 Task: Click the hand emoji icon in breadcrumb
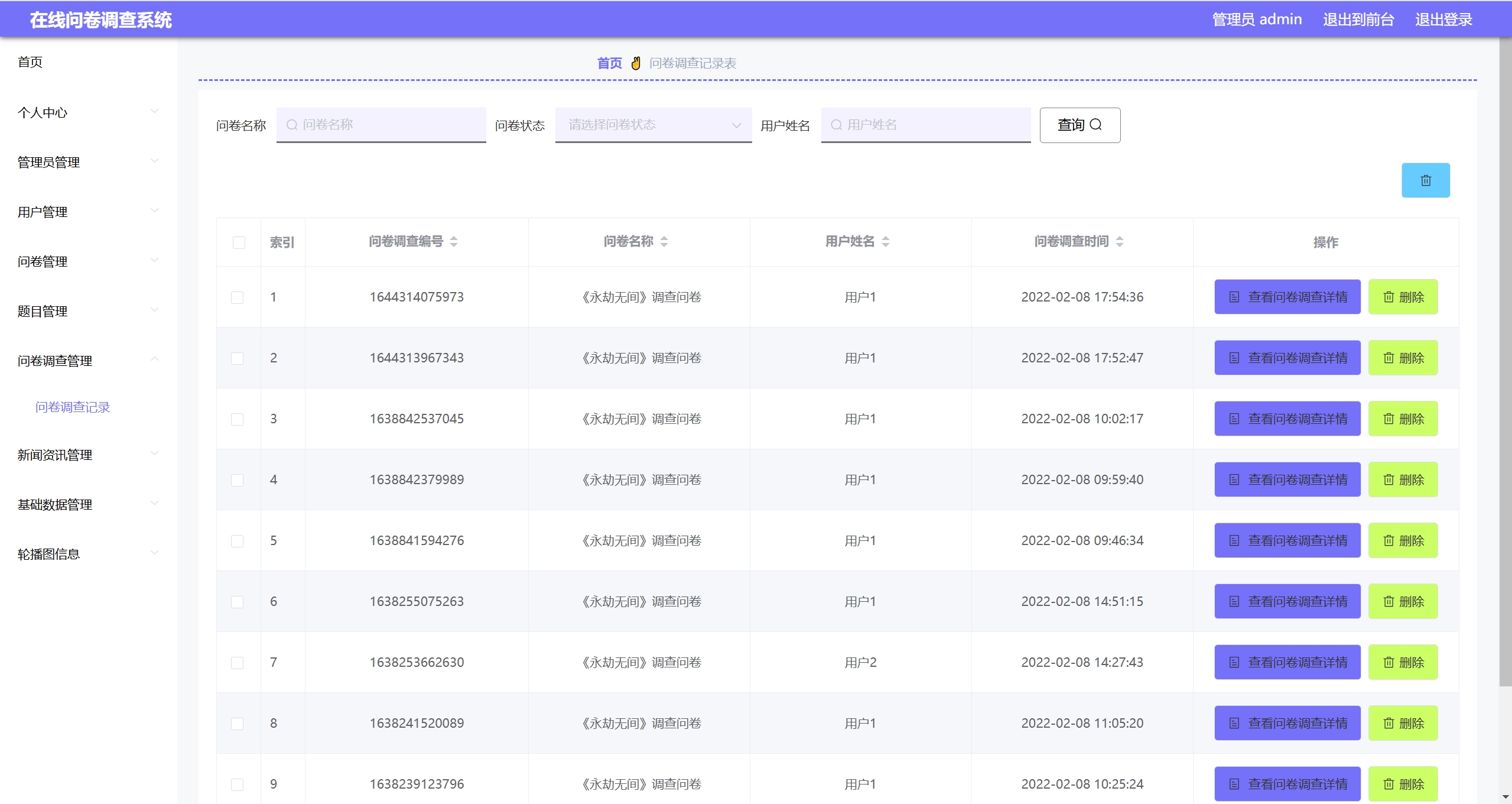pyautogui.click(x=636, y=63)
